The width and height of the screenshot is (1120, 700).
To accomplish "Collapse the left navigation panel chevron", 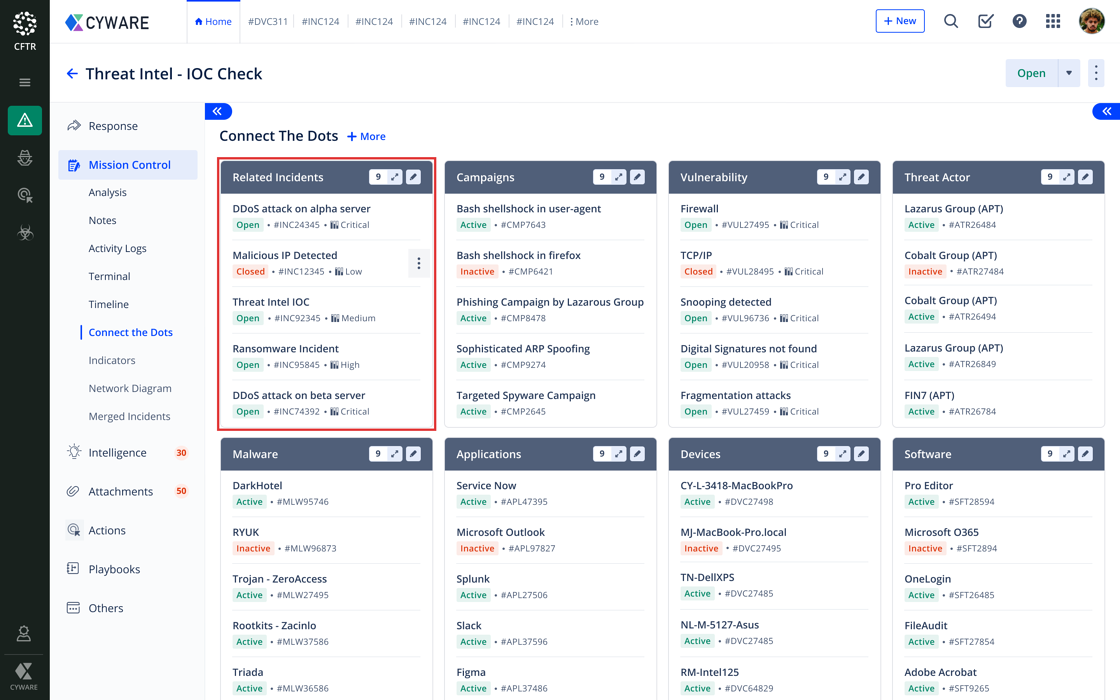I will pyautogui.click(x=218, y=111).
